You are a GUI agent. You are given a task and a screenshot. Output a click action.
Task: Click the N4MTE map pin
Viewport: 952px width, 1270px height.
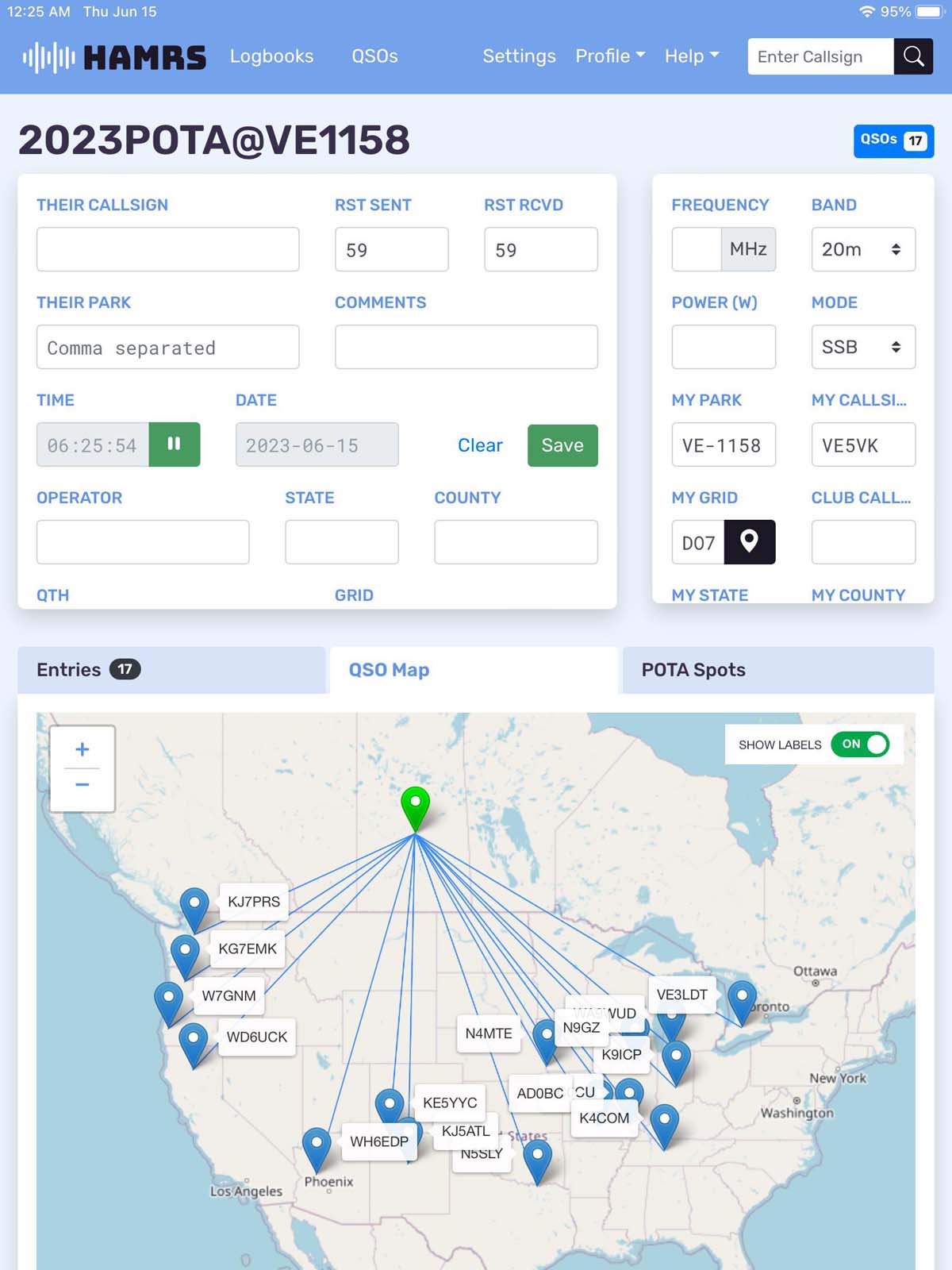tap(545, 1041)
